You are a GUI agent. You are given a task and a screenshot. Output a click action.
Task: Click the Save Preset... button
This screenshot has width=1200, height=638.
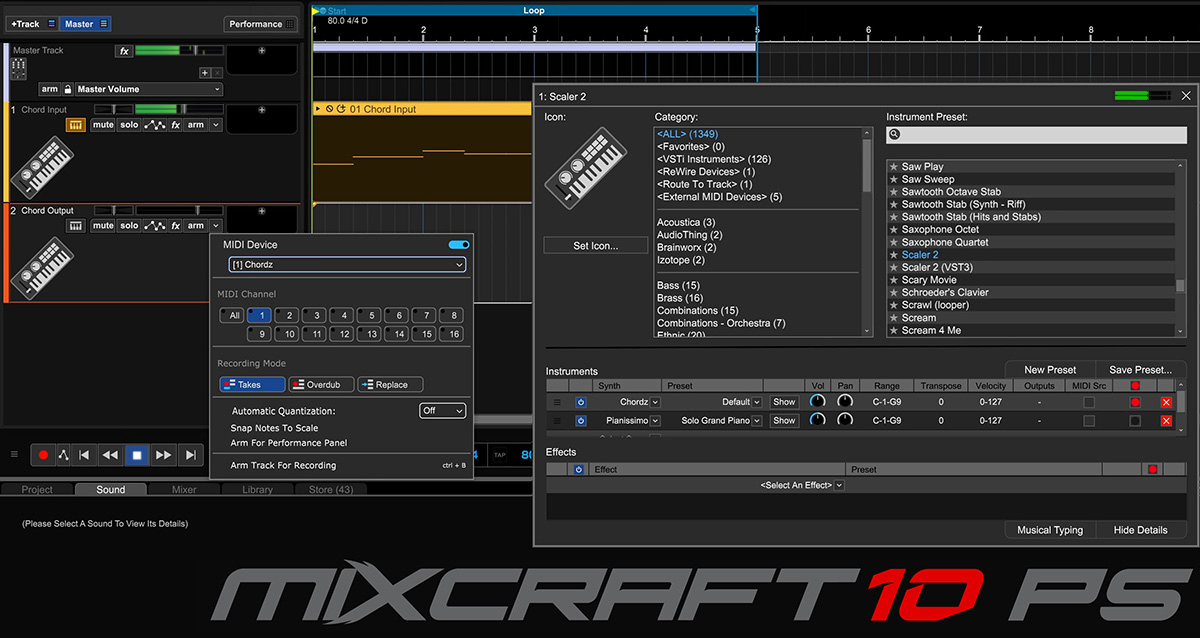pyautogui.click(x=1140, y=370)
